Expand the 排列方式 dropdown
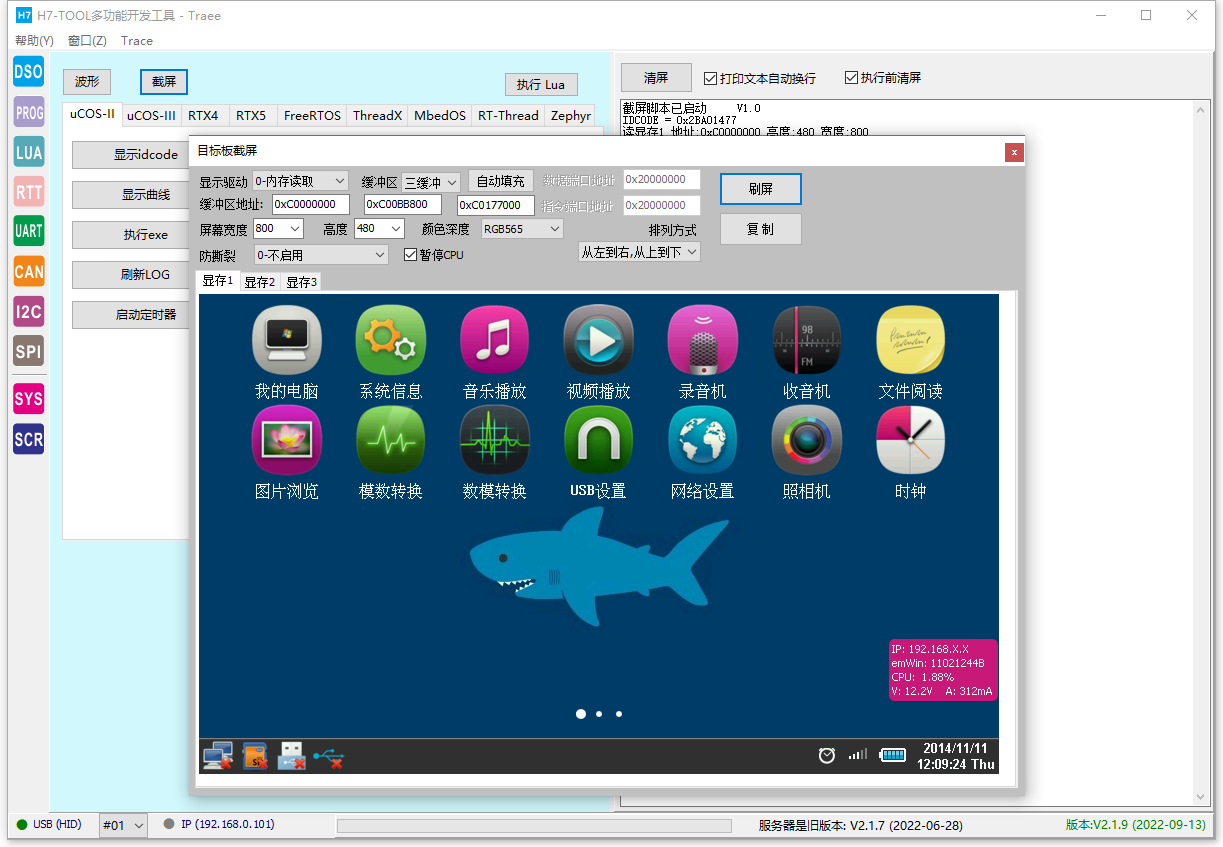 coord(640,252)
